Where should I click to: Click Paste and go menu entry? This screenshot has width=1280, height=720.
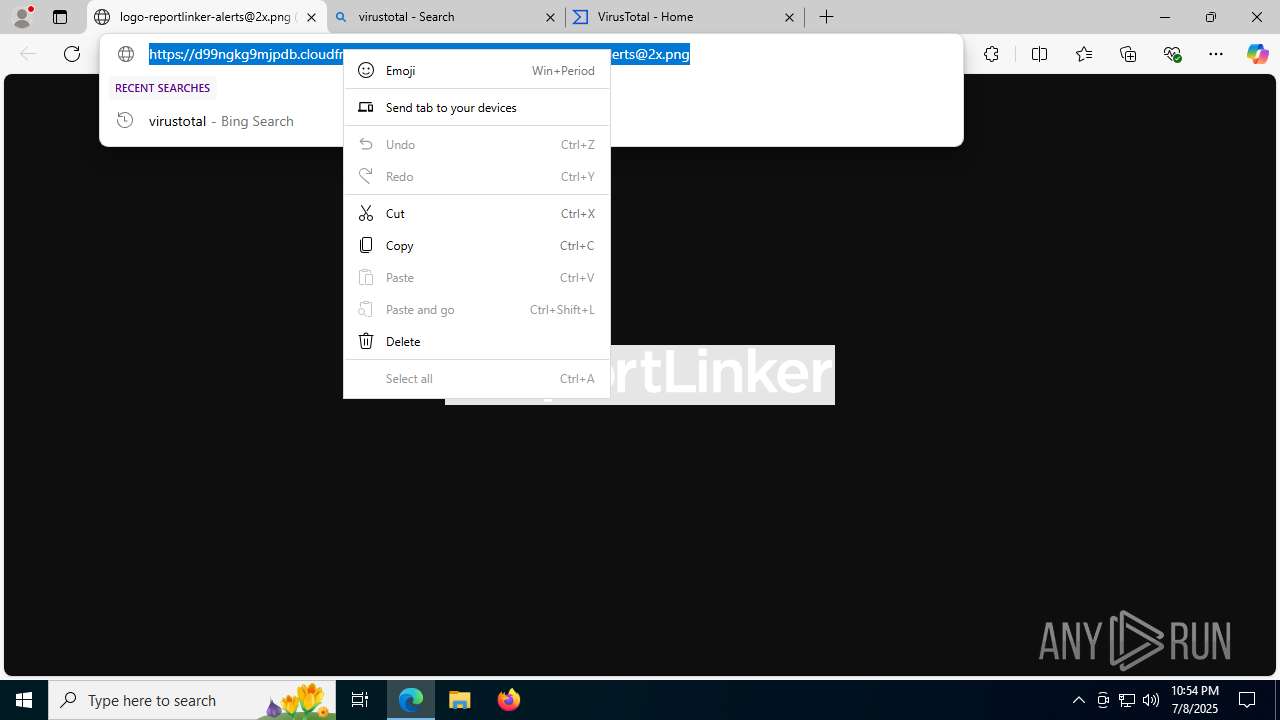(x=477, y=309)
